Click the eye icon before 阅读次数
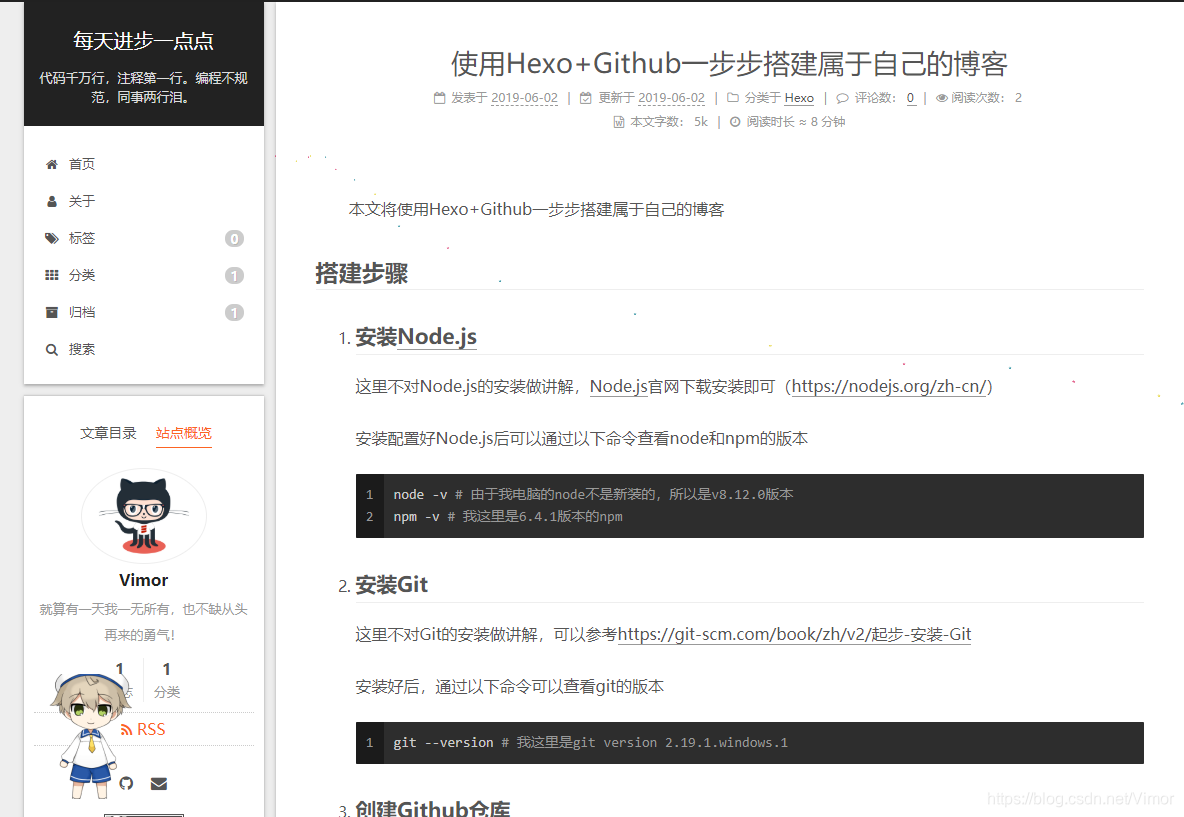Image resolution: width=1184 pixels, height=817 pixels. point(942,97)
